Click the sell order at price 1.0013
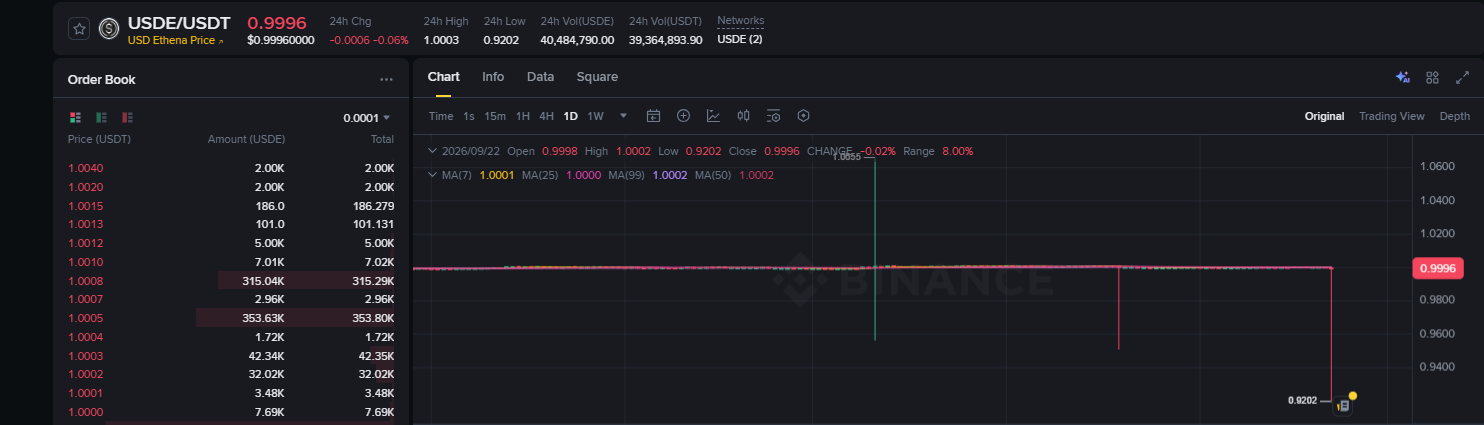 231,224
